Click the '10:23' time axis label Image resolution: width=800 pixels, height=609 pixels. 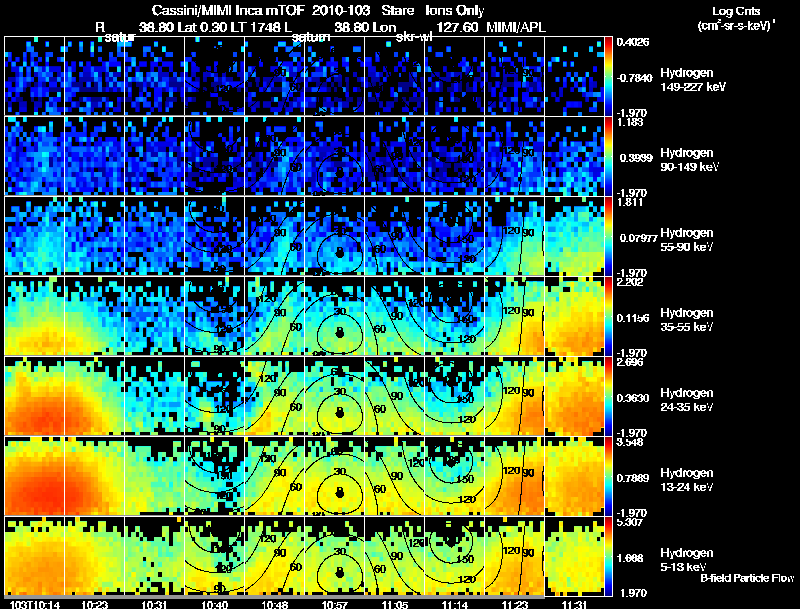click(x=94, y=604)
